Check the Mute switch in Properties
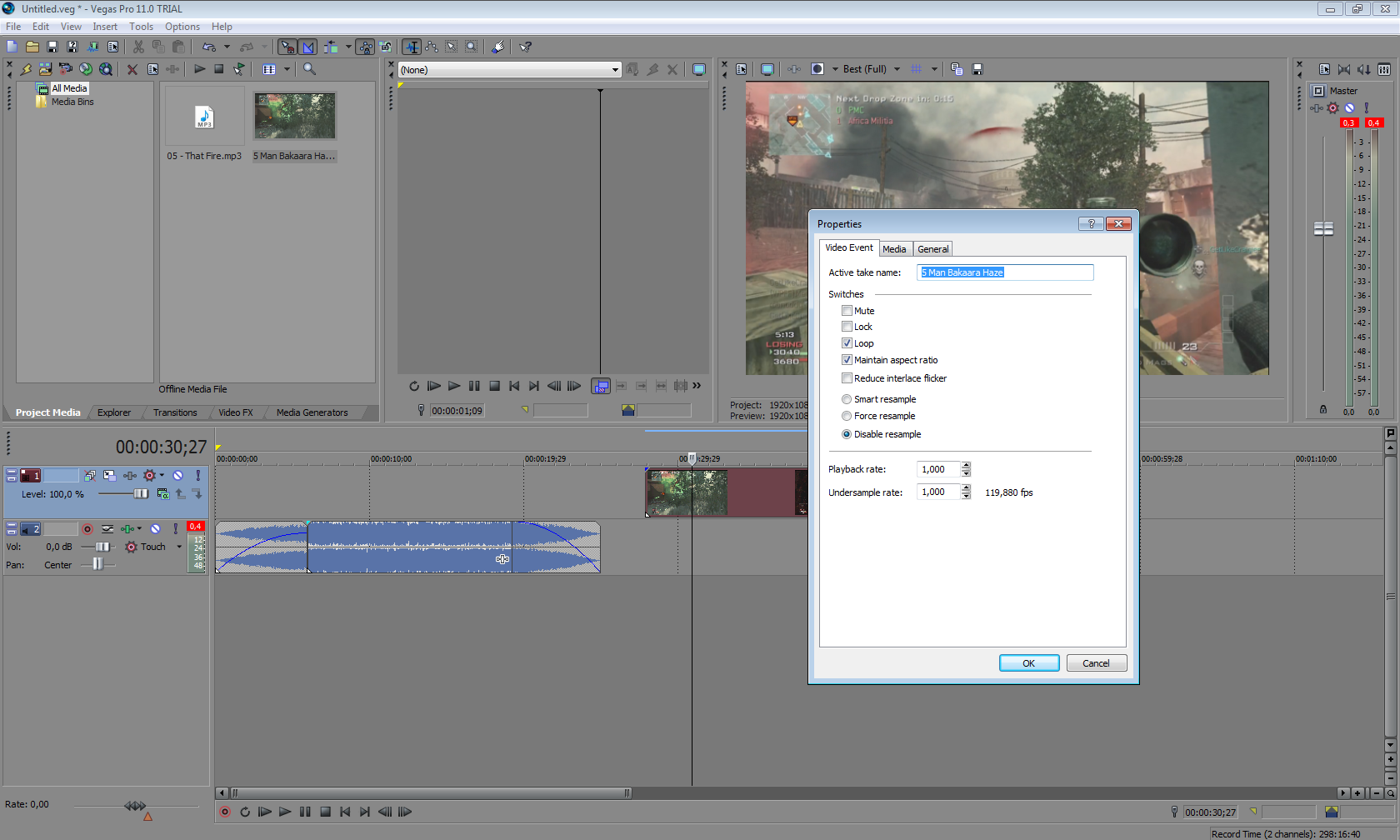The image size is (1400, 840). point(847,310)
